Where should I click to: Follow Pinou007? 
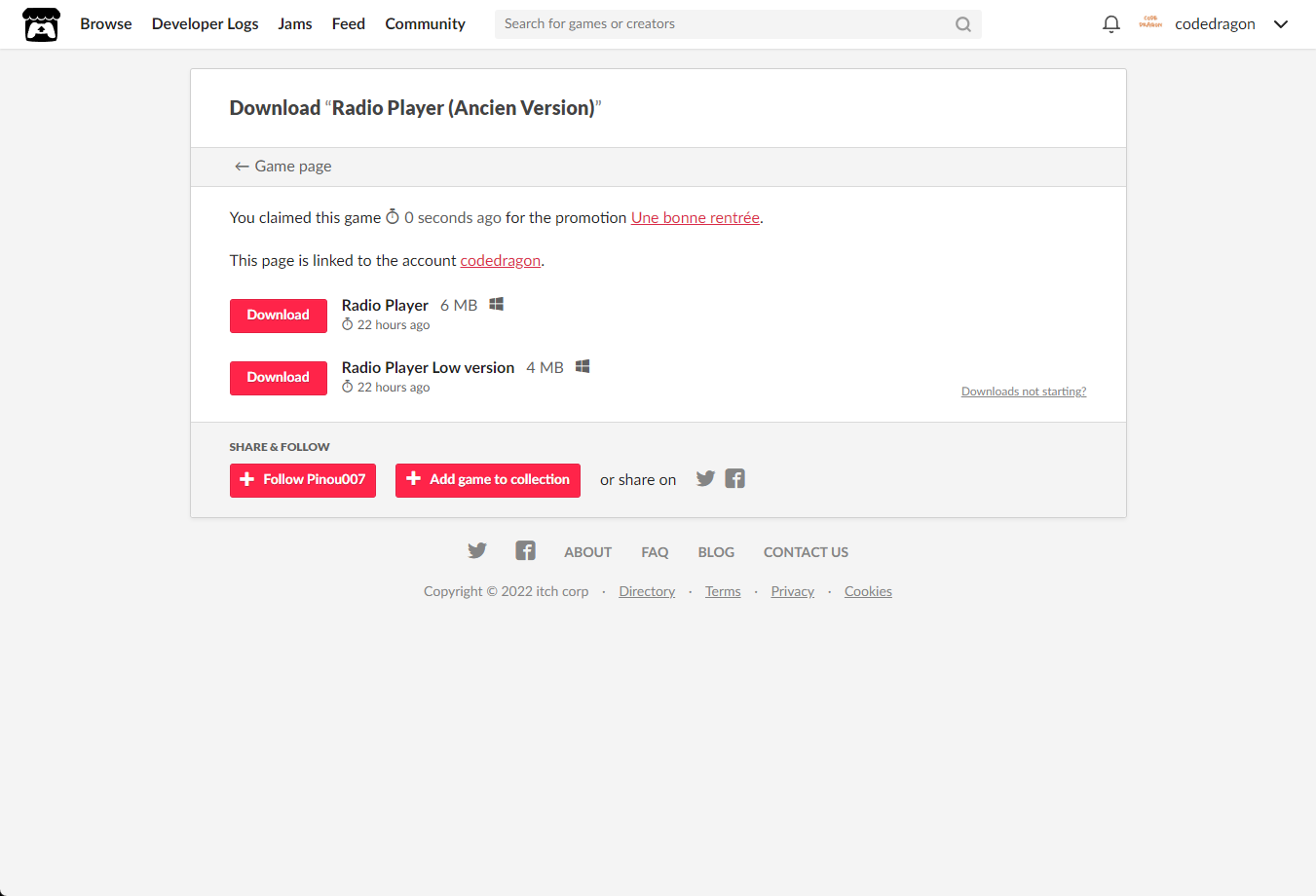coord(303,480)
